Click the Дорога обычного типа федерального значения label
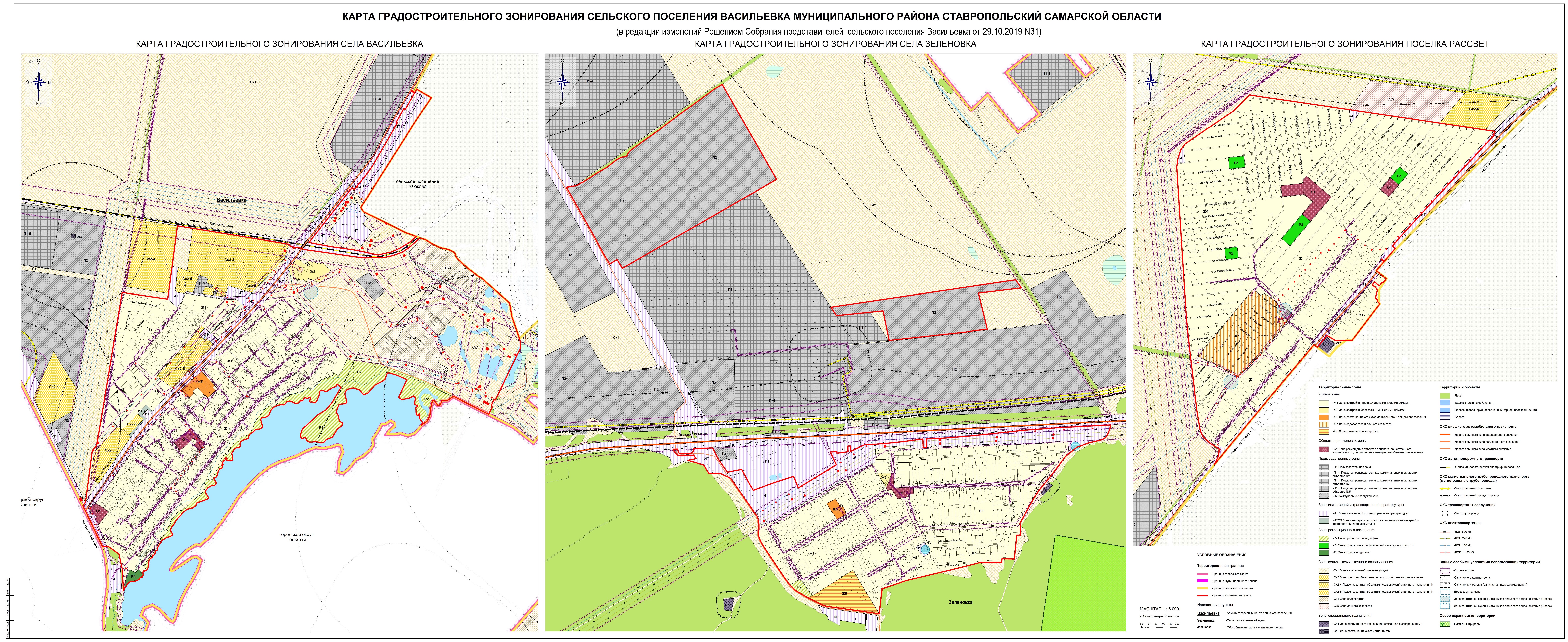Screen dimensions: 1568x642 coord(1486,435)
